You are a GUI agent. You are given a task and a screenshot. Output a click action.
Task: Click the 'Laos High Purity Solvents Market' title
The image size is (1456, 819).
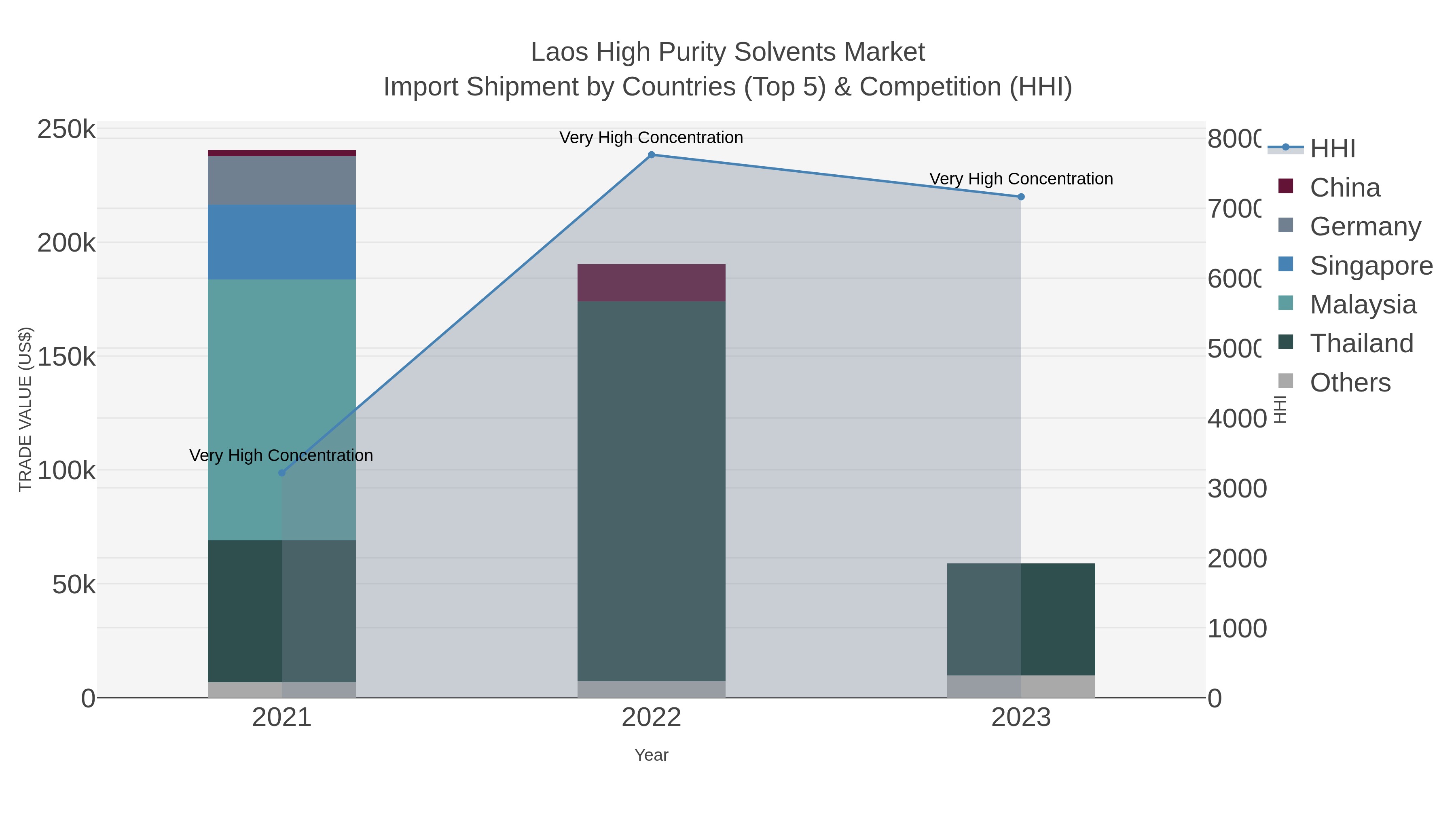click(728, 52)
